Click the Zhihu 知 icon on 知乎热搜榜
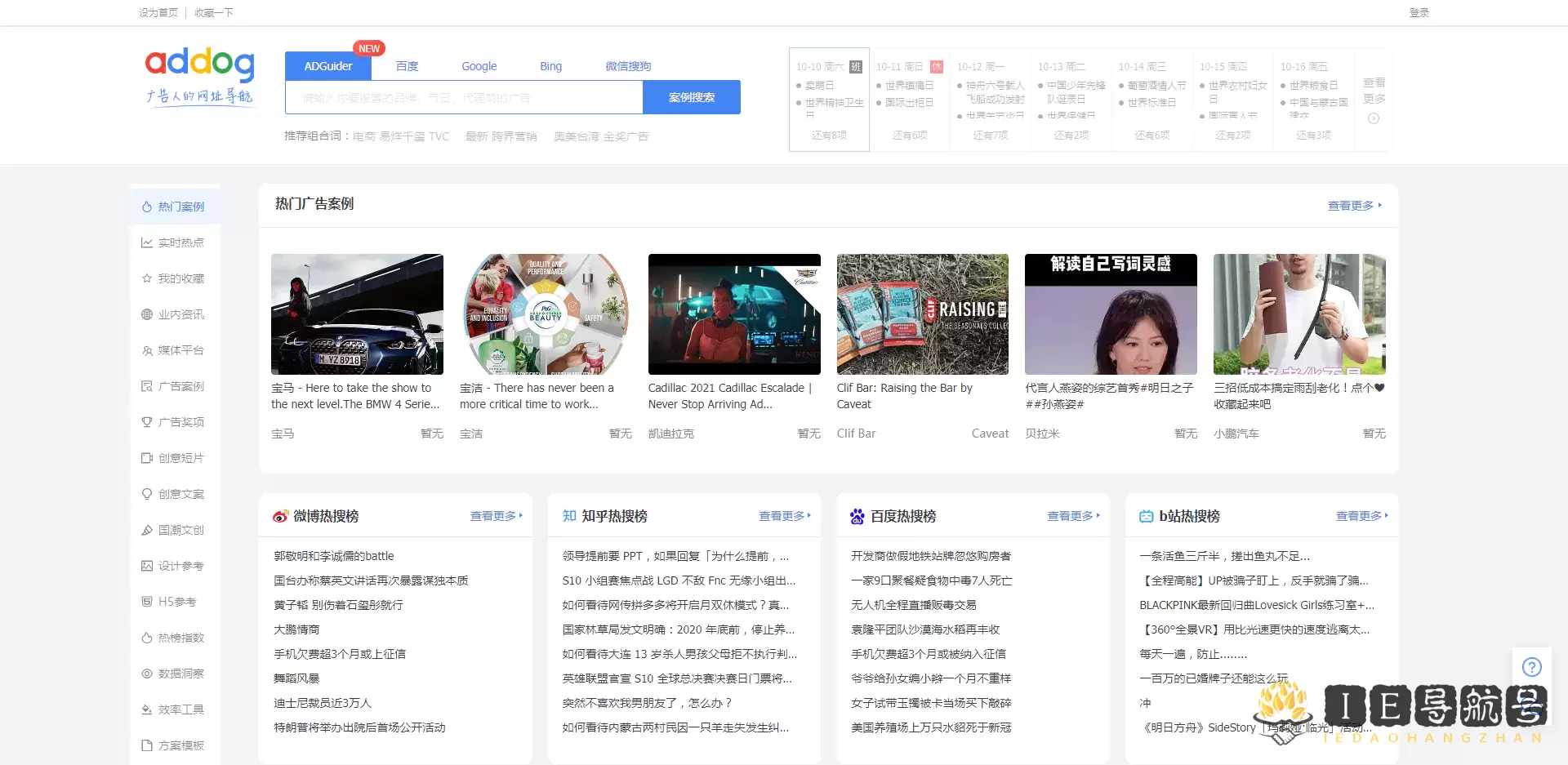Viewport: 1568px width, 765px height. click(x=568, y=515)
